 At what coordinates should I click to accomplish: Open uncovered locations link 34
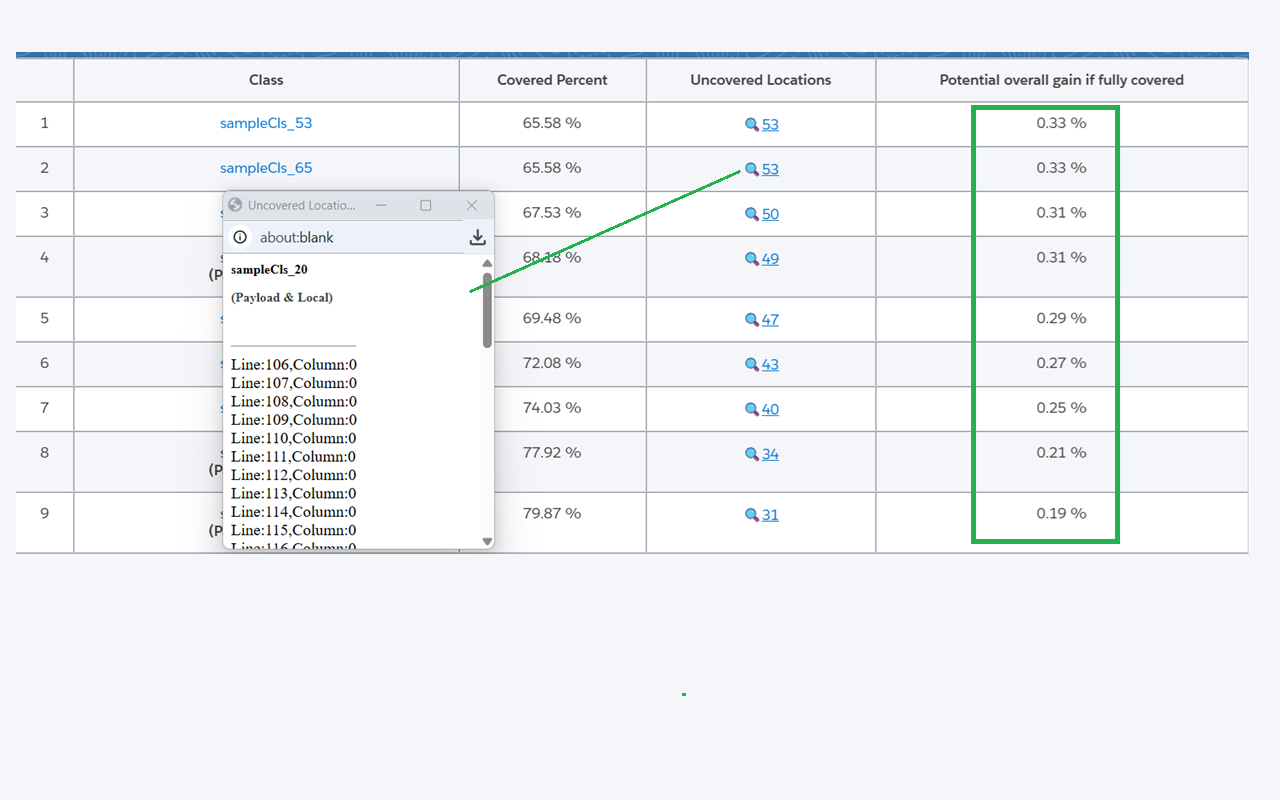click(x=768, y=453)
